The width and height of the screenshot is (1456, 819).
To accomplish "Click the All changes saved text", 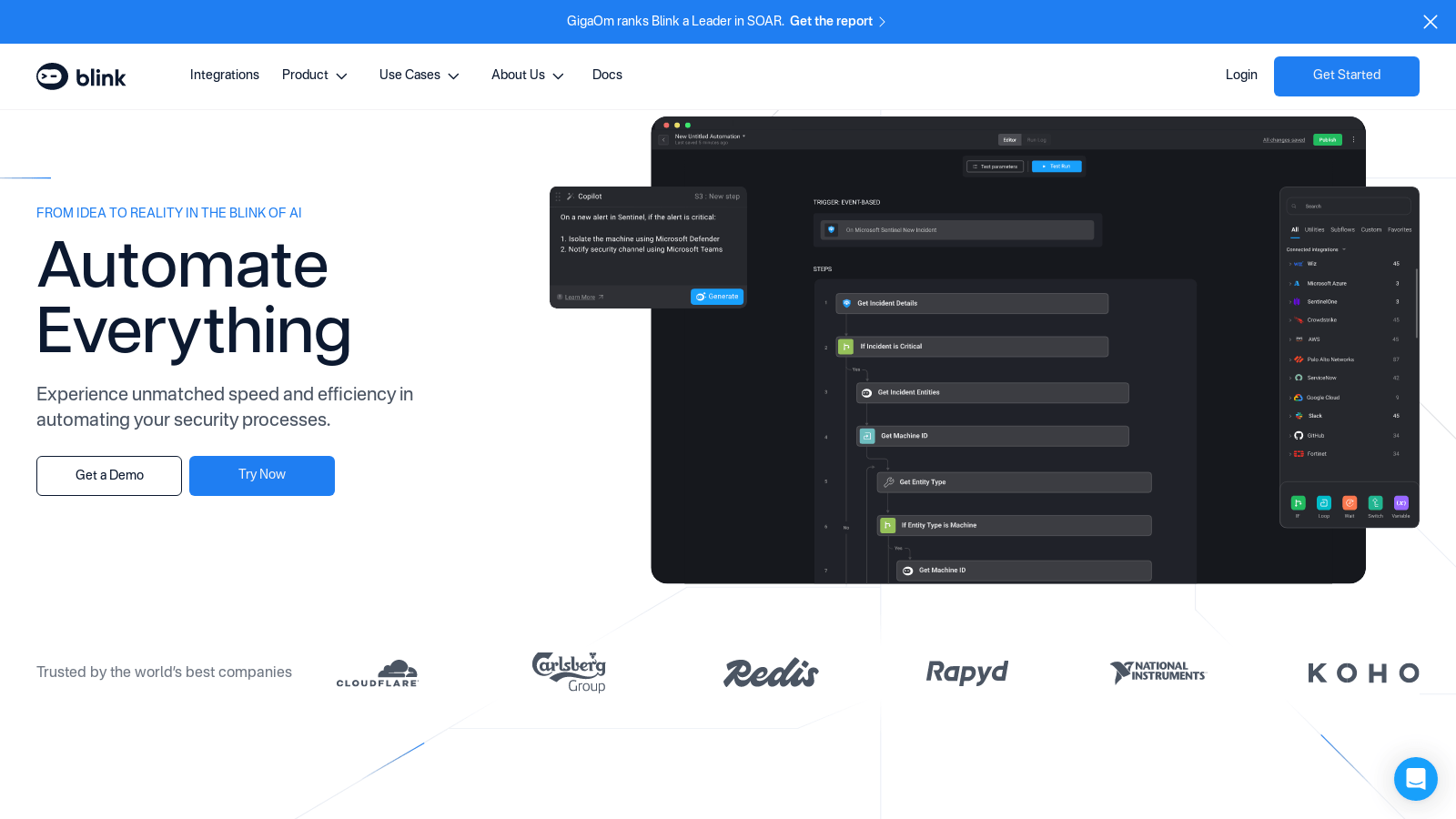I will [1284, 140].
